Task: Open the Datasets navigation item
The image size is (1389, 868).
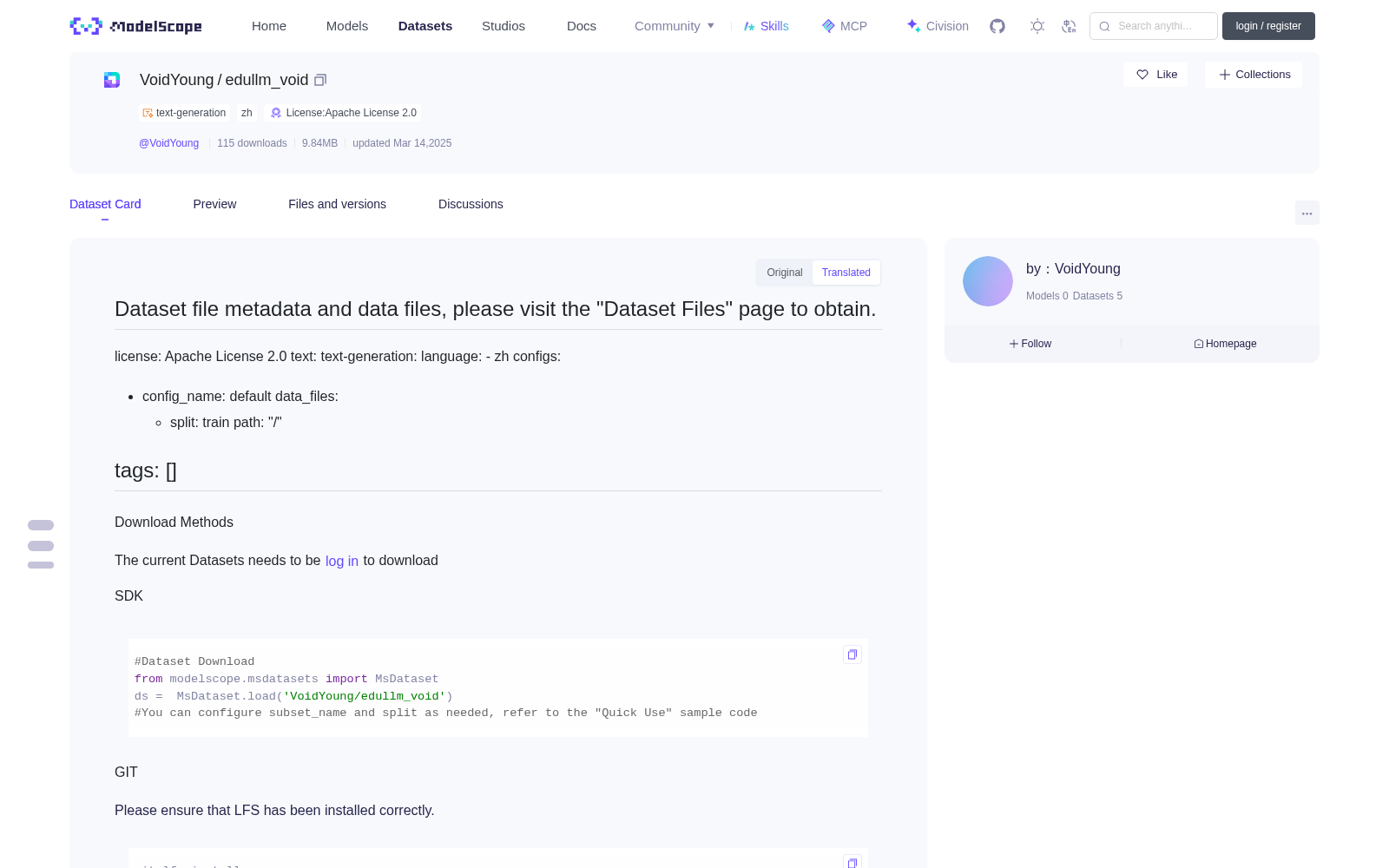Action: pos(425,26)
